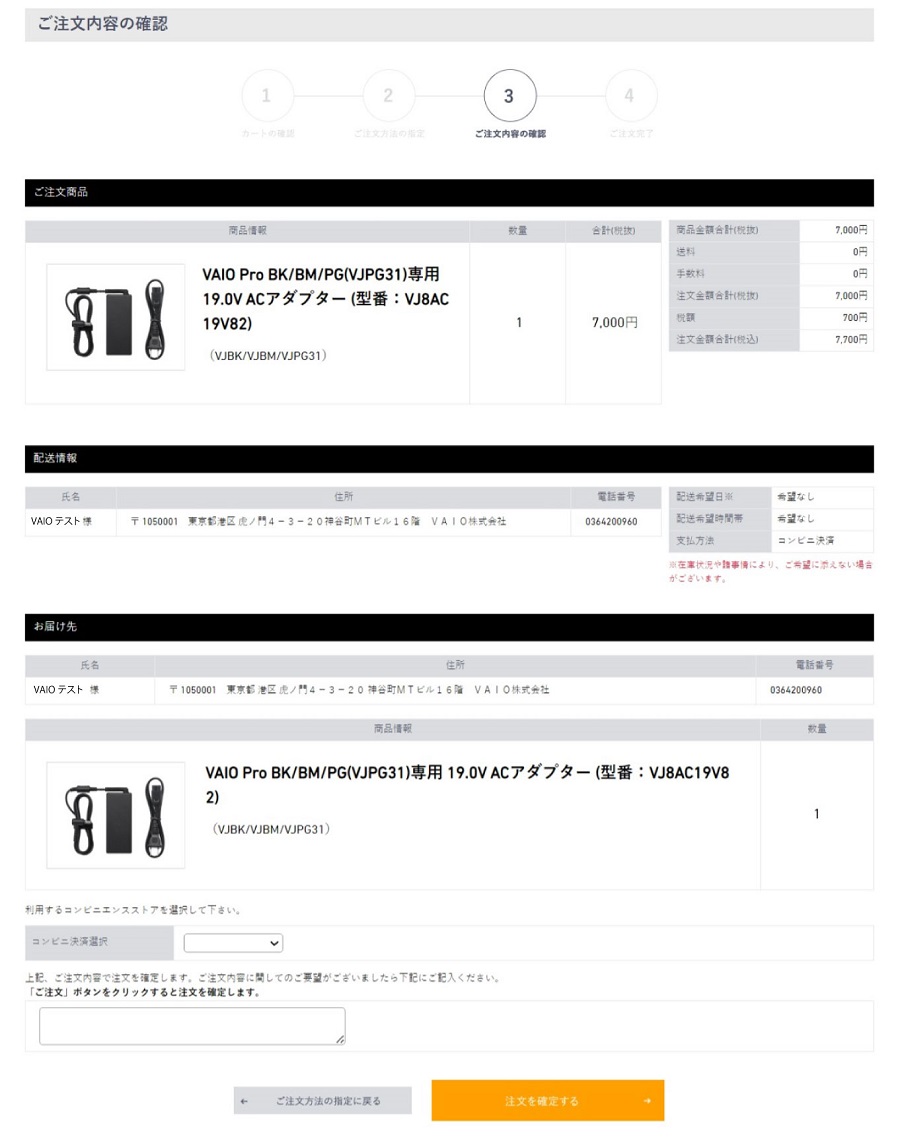Confirm order with the orange 注文を確定する button

click(x=548, y=1101)
